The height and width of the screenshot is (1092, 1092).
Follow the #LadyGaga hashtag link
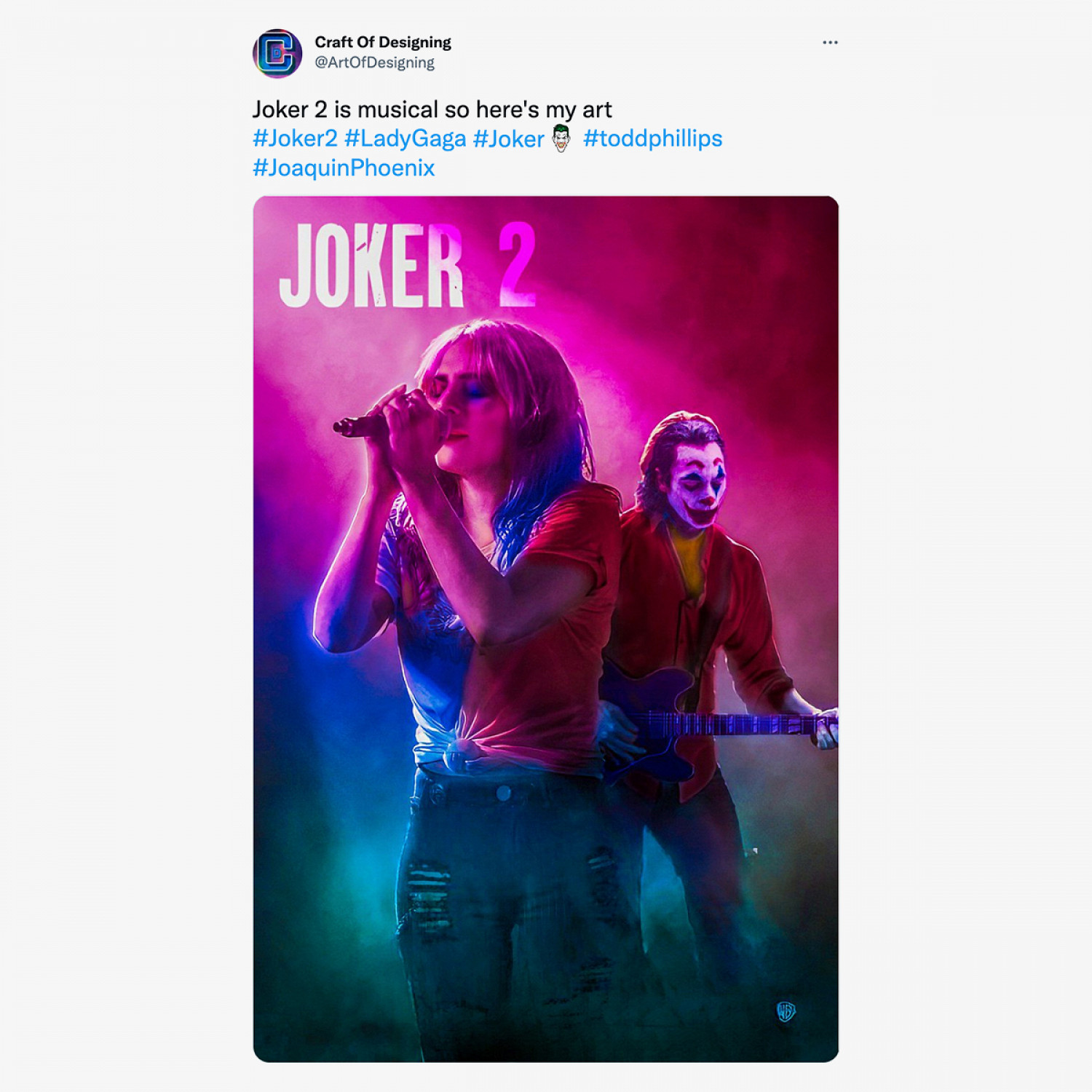(x=405, y=138)
